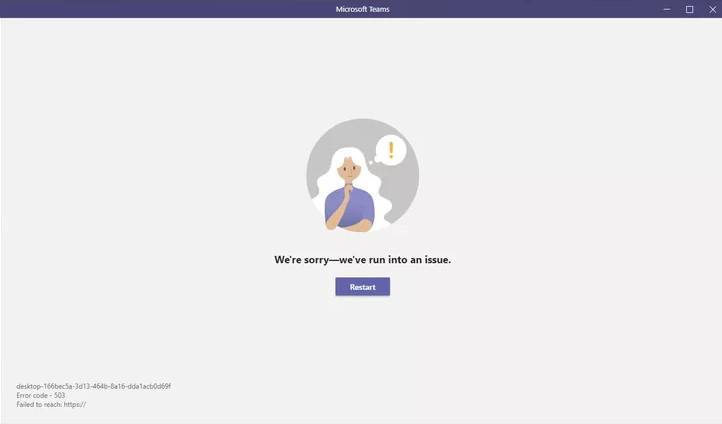Click the purple Restart button
Viewport: 722px width, 424px height.
(x=362, y=287)
